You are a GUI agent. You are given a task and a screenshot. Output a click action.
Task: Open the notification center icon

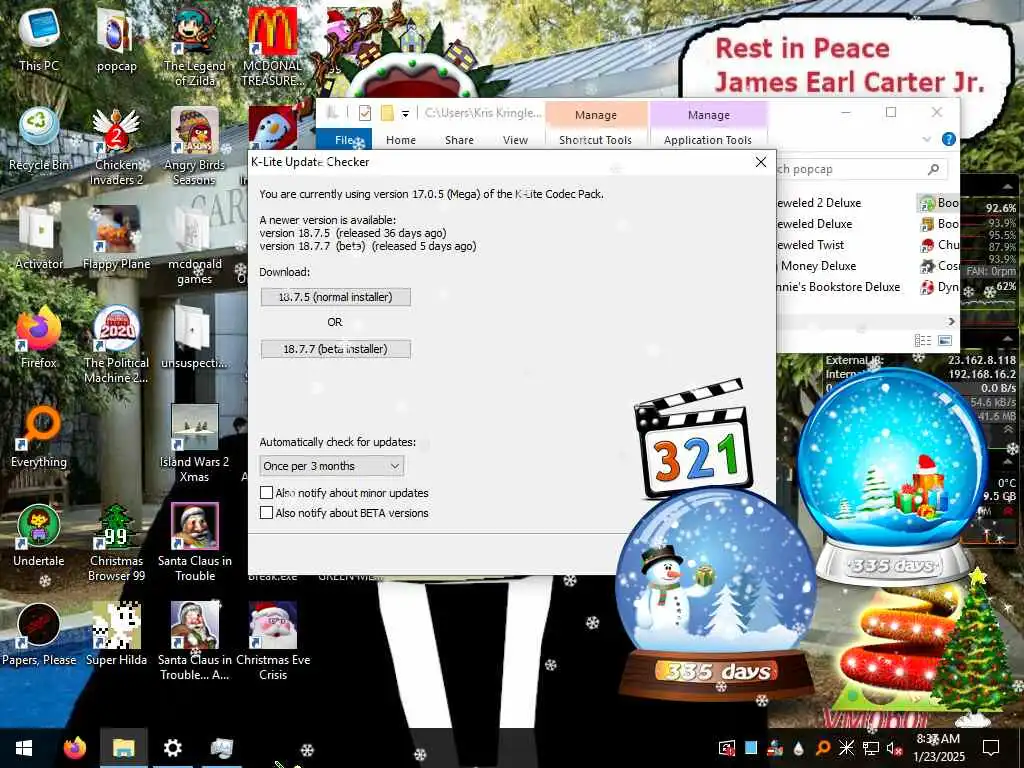click(991, 748)
